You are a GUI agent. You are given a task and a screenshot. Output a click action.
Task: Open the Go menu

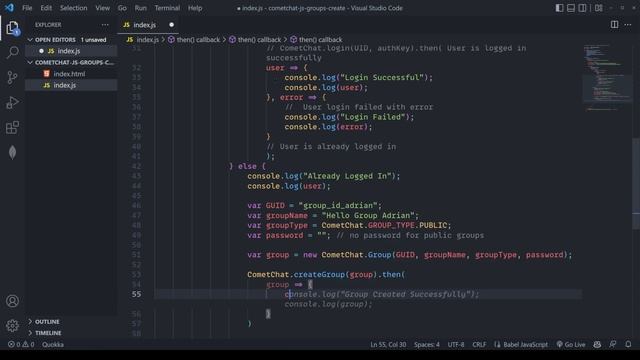pos(122,8)
